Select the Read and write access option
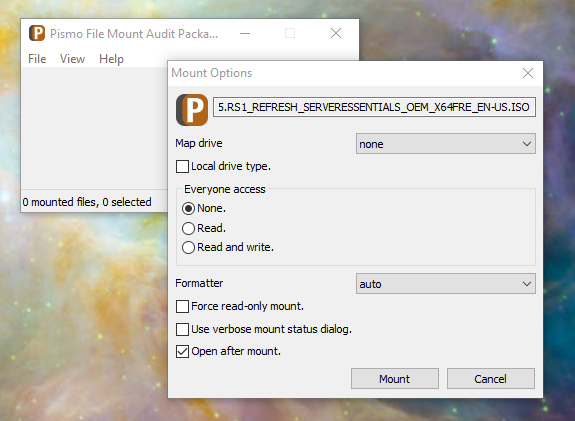 (x=188, y=248)
